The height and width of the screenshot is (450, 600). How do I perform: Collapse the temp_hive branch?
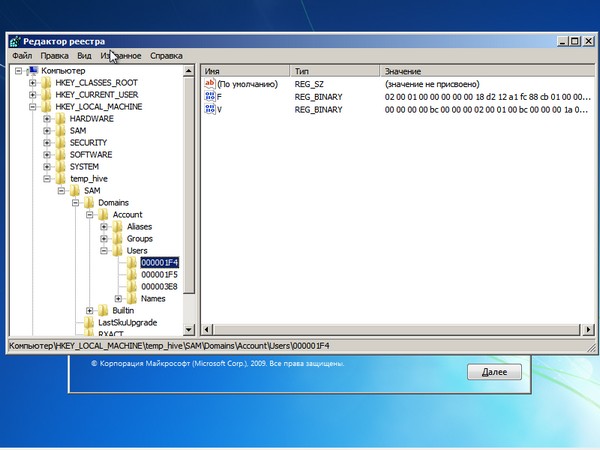click(47, 179)
